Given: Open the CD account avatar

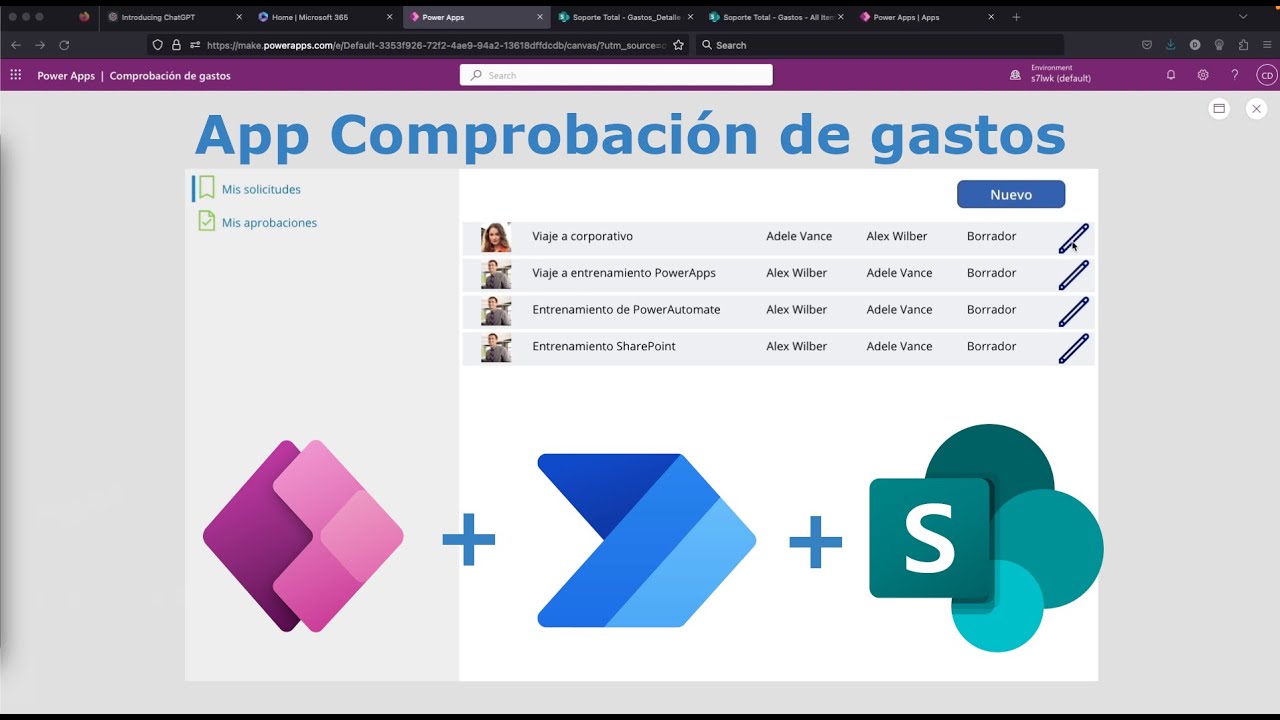Looking at the screenshot, I should coord(1266,75).
